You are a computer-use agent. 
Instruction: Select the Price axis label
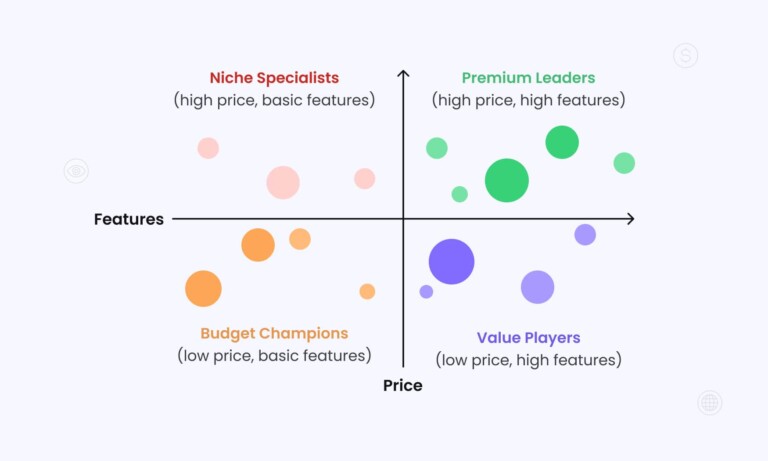[403, 385]
